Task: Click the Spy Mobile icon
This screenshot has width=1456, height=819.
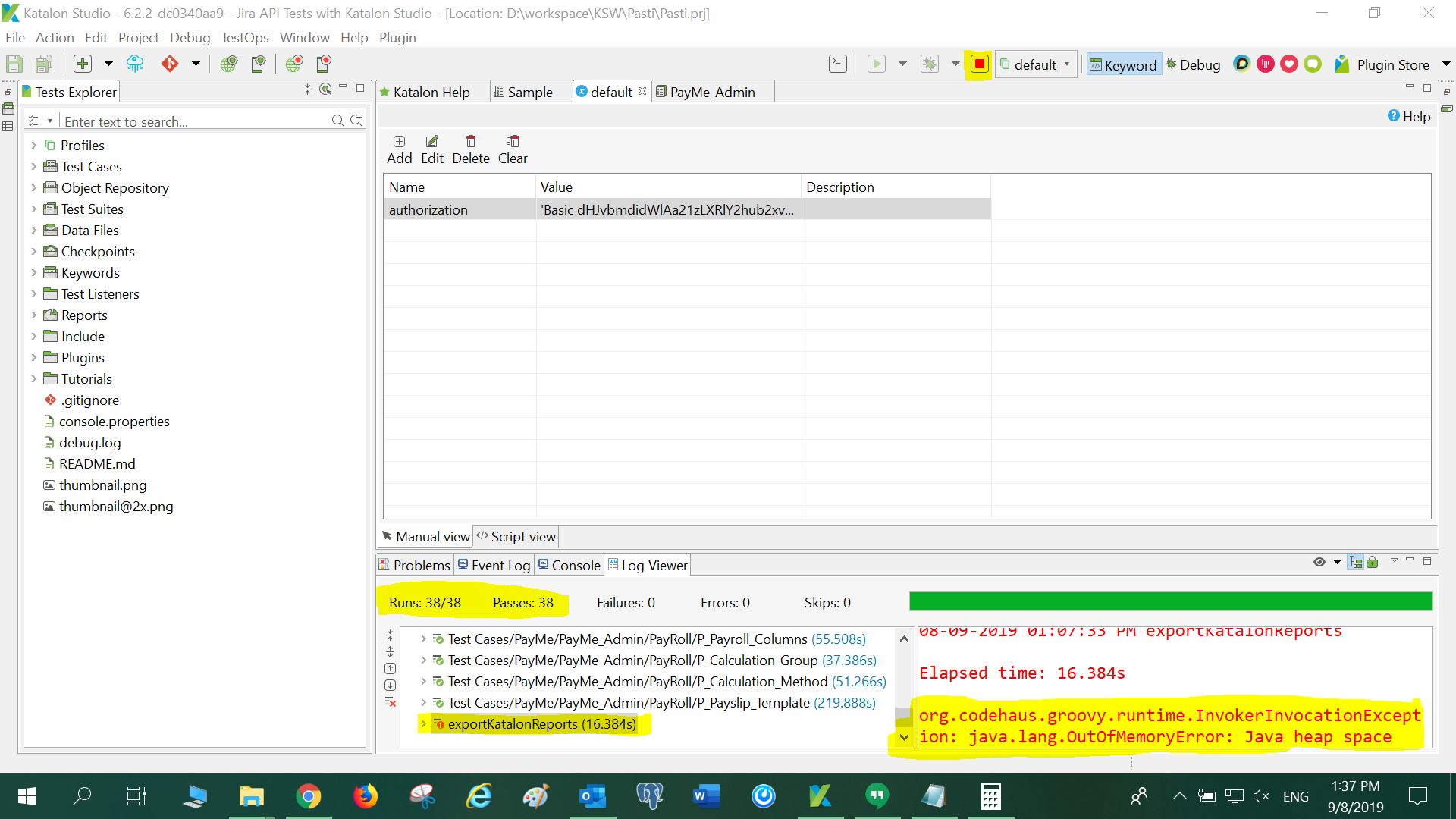Action: (x=258, y=64)
